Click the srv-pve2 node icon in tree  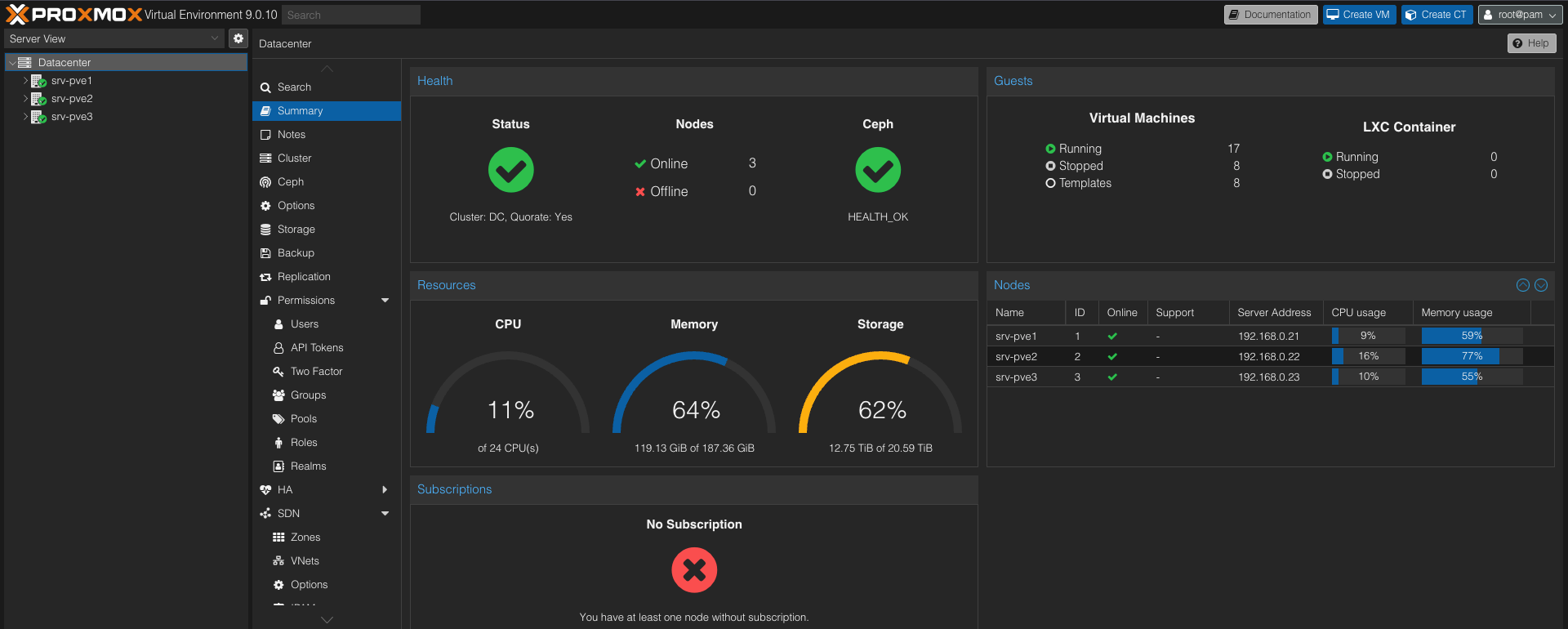(x=38, y=99)
